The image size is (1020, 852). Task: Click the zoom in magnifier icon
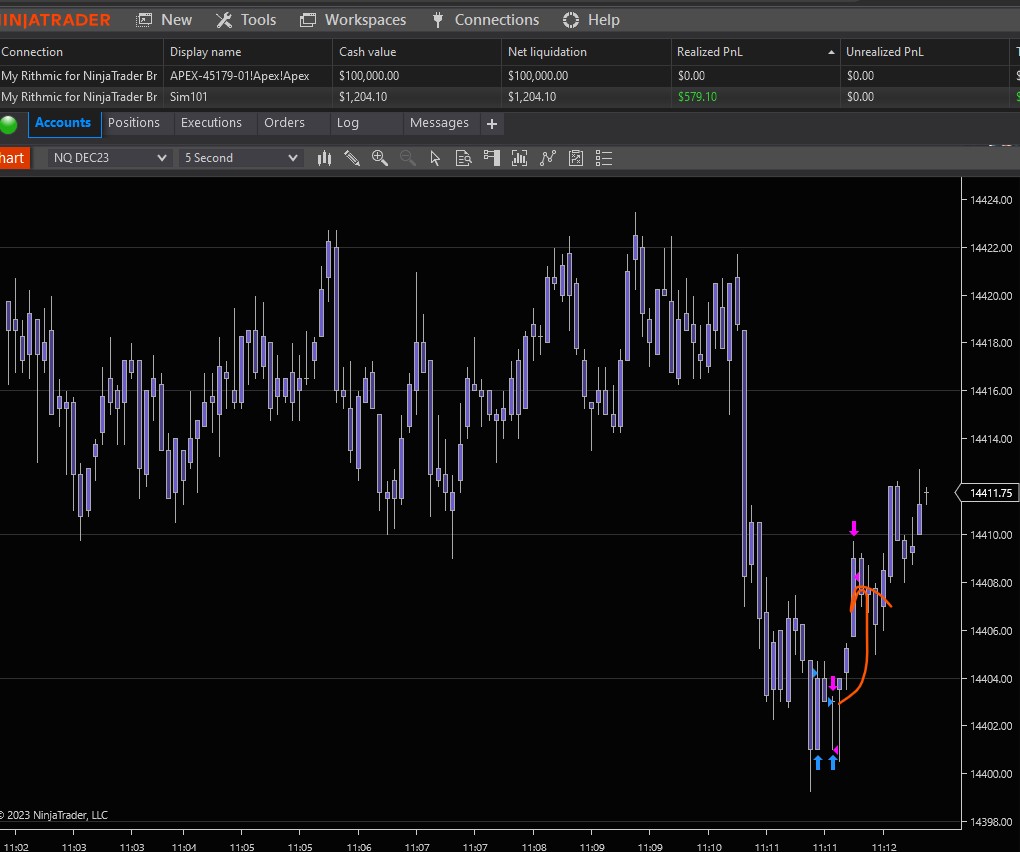coord(380,158)
